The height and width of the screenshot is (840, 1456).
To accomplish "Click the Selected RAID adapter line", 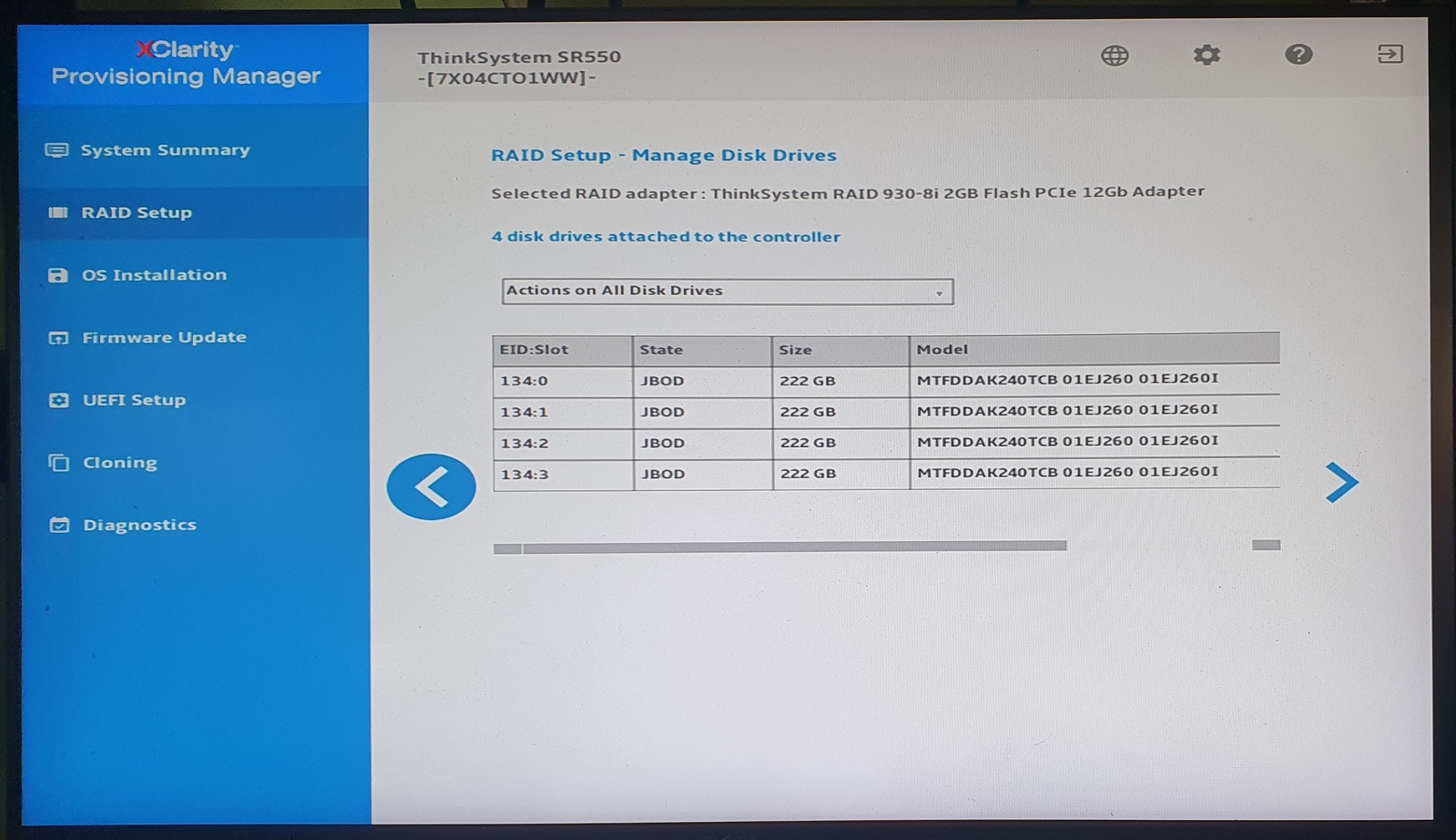I will (x=848, y=193).
